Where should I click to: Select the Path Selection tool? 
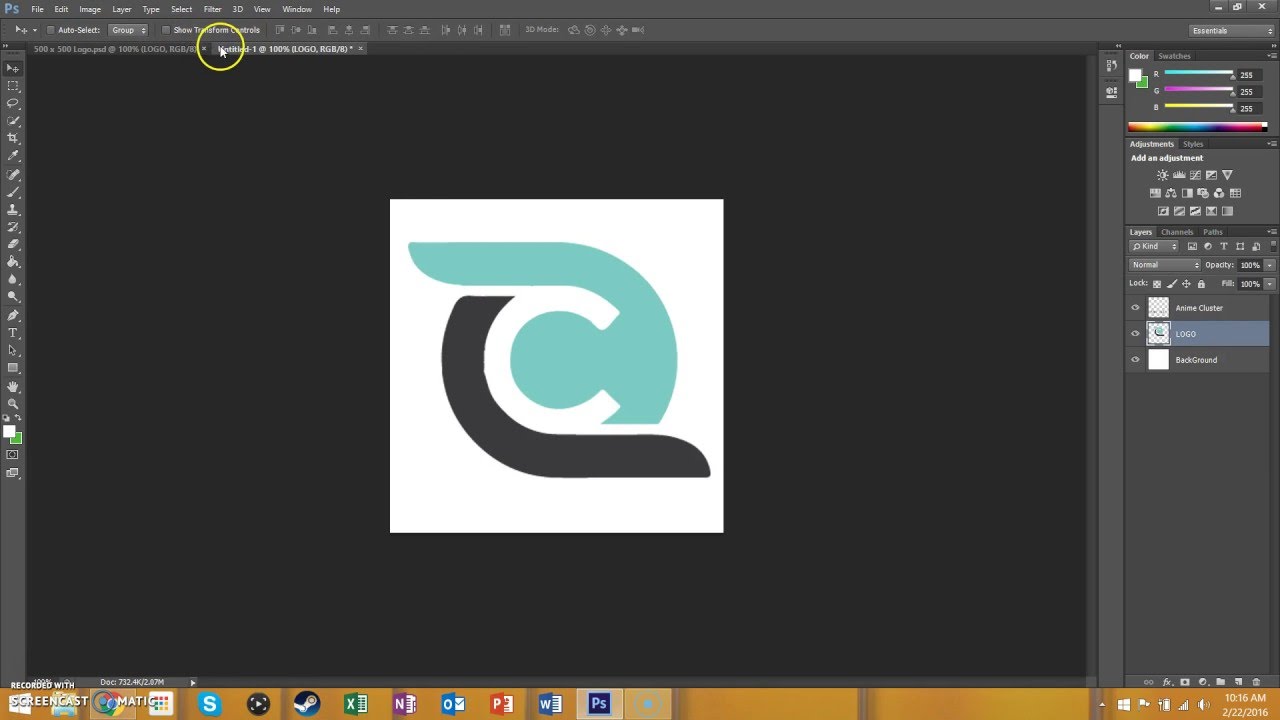13,350
